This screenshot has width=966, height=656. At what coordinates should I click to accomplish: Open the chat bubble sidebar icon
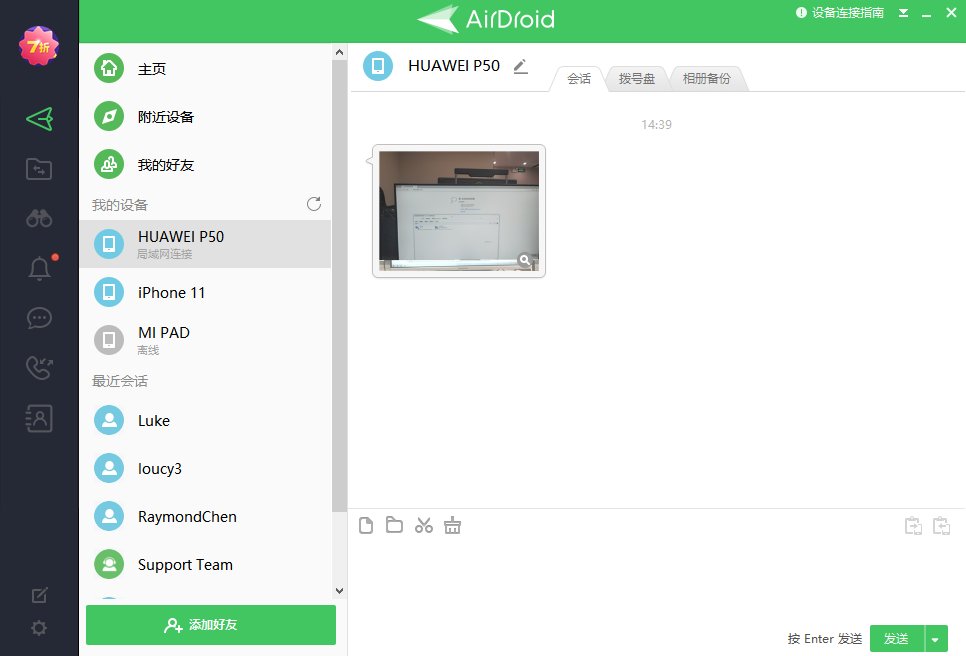coord(39,318)
